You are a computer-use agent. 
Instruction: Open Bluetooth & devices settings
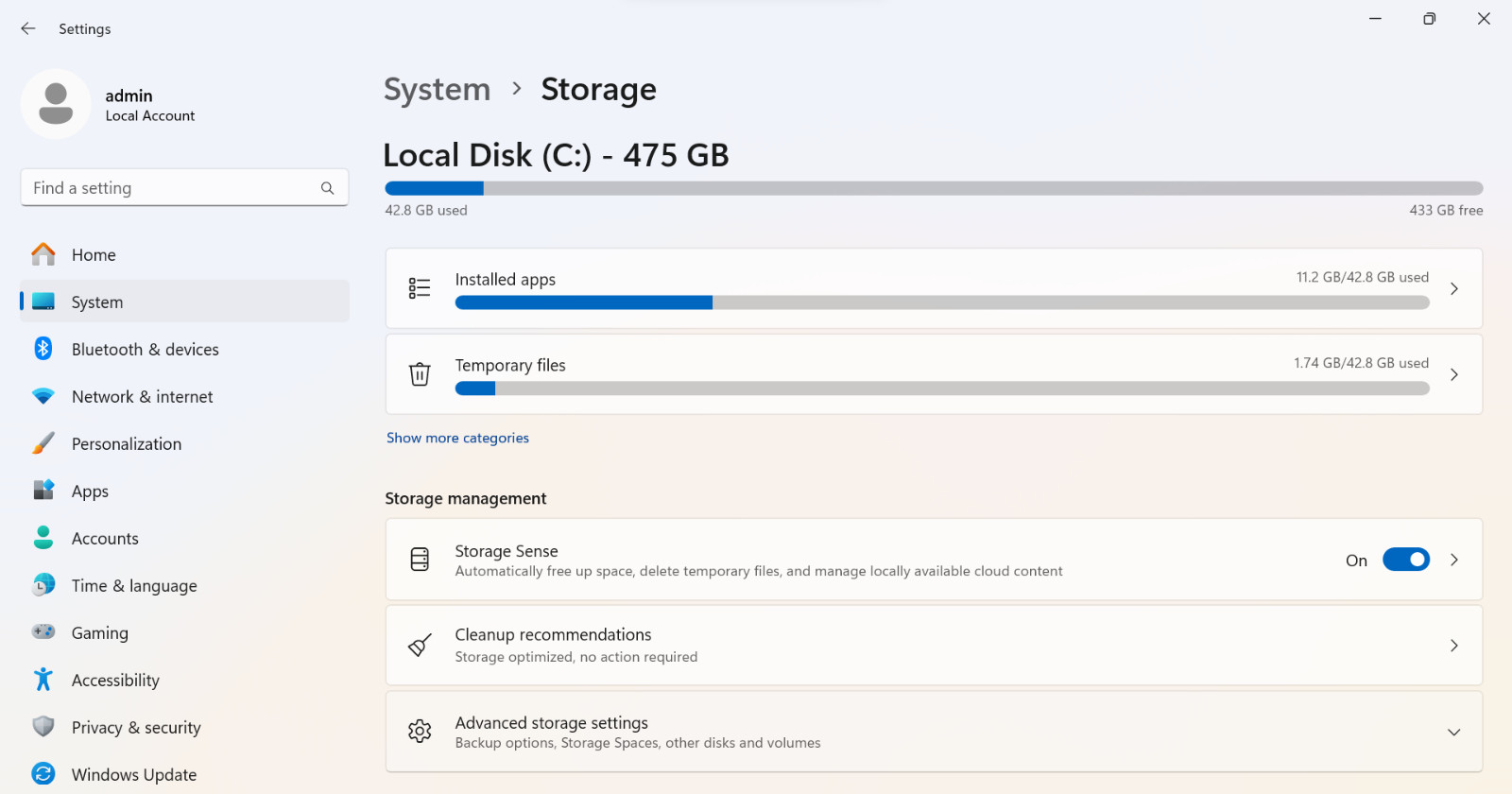tap(184, 349)
